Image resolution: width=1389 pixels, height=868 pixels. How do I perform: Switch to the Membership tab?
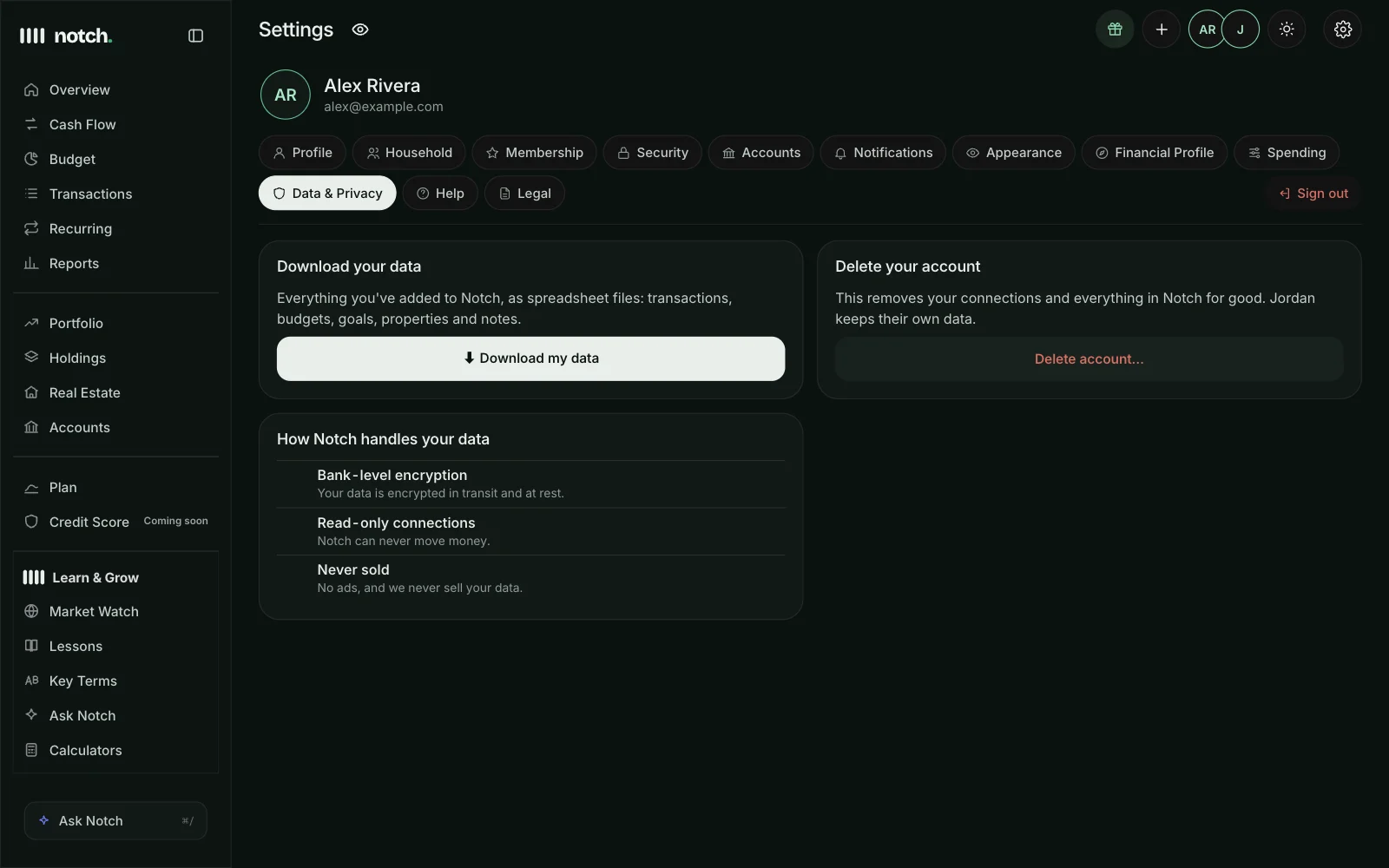click(x=534, y=153)
